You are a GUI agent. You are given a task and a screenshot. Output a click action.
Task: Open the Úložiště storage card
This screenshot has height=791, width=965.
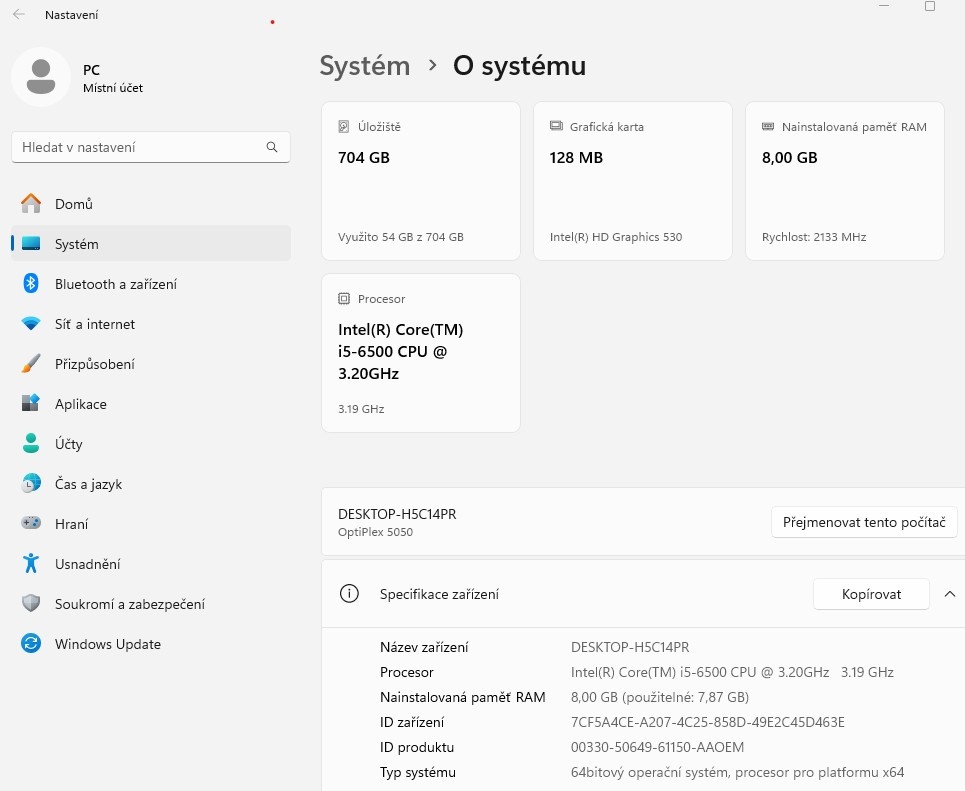point(421,181)
